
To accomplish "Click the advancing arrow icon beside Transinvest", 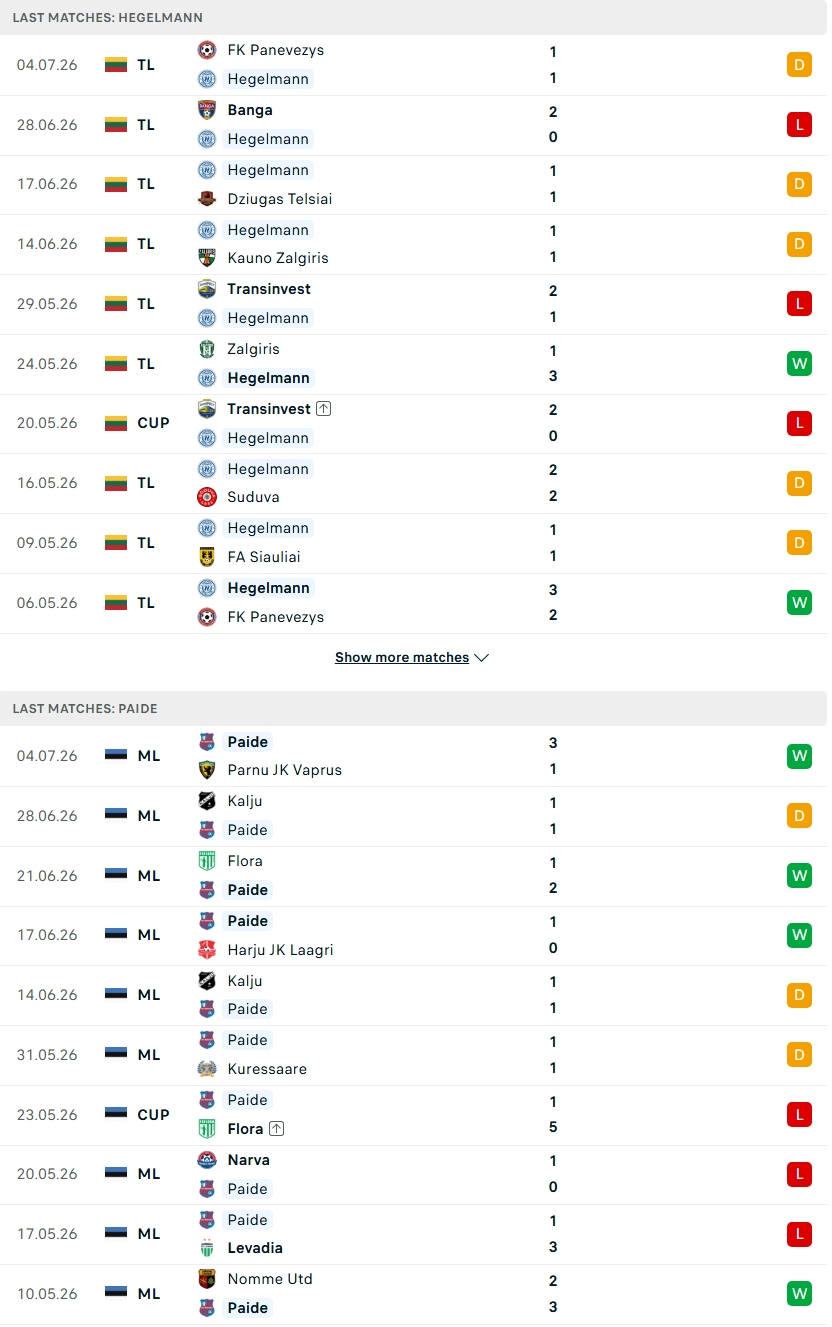I will point(323,409).
